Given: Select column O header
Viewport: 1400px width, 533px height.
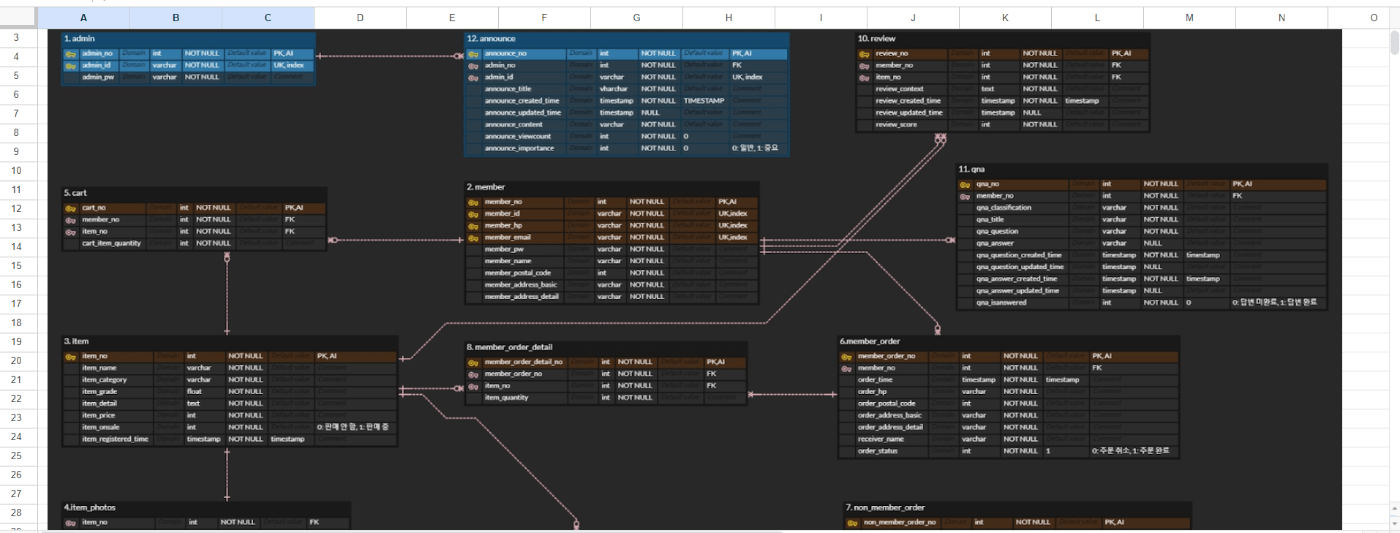Looking at the screenshot, I should pos(1359,18).
